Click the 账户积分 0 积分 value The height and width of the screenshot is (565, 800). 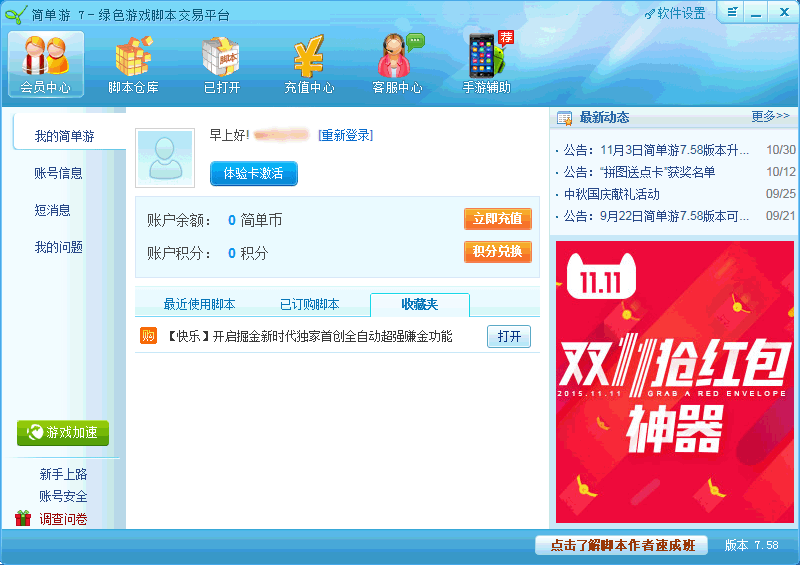[x=248, y=253]
